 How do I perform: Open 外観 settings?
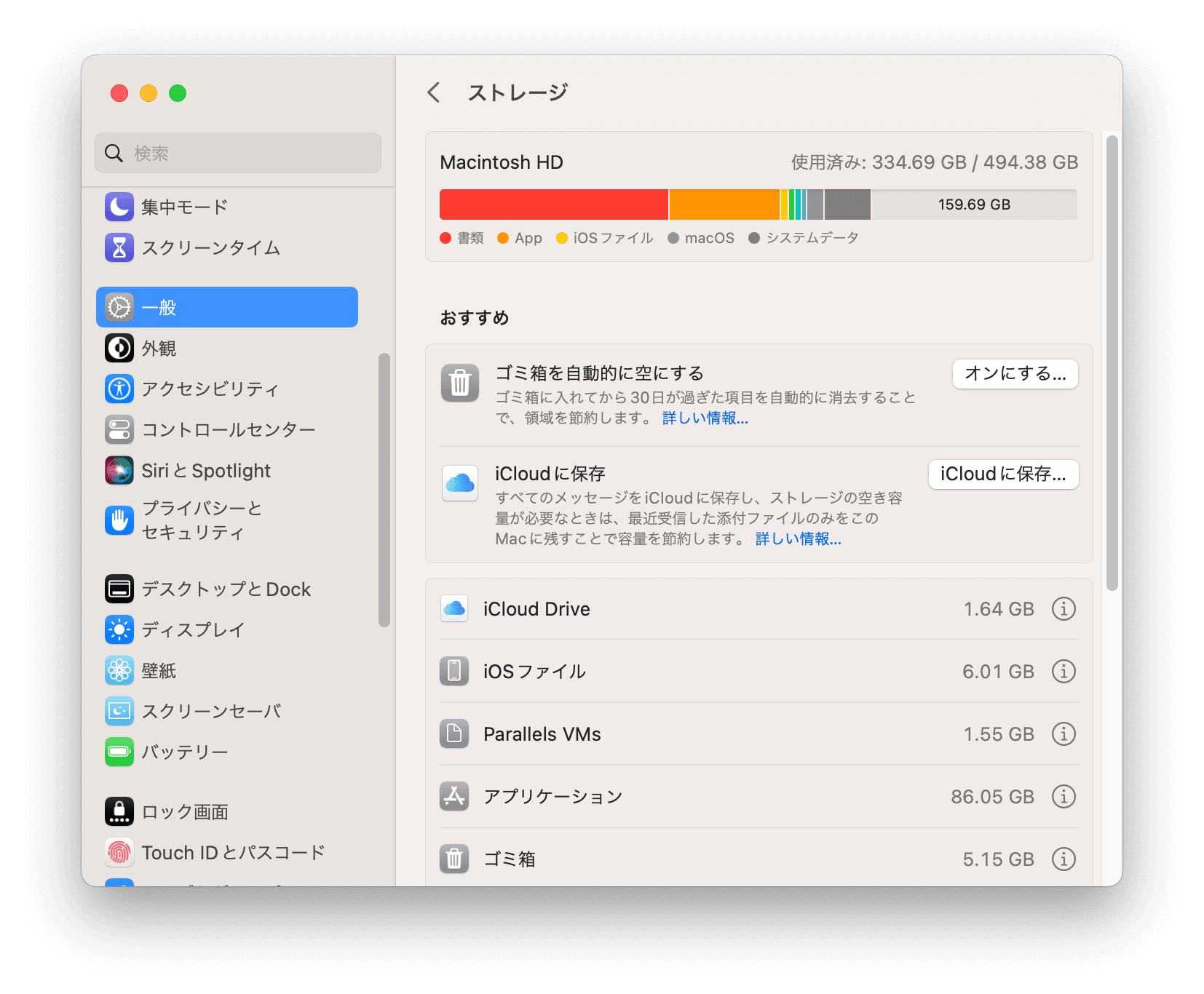(227, 348)
